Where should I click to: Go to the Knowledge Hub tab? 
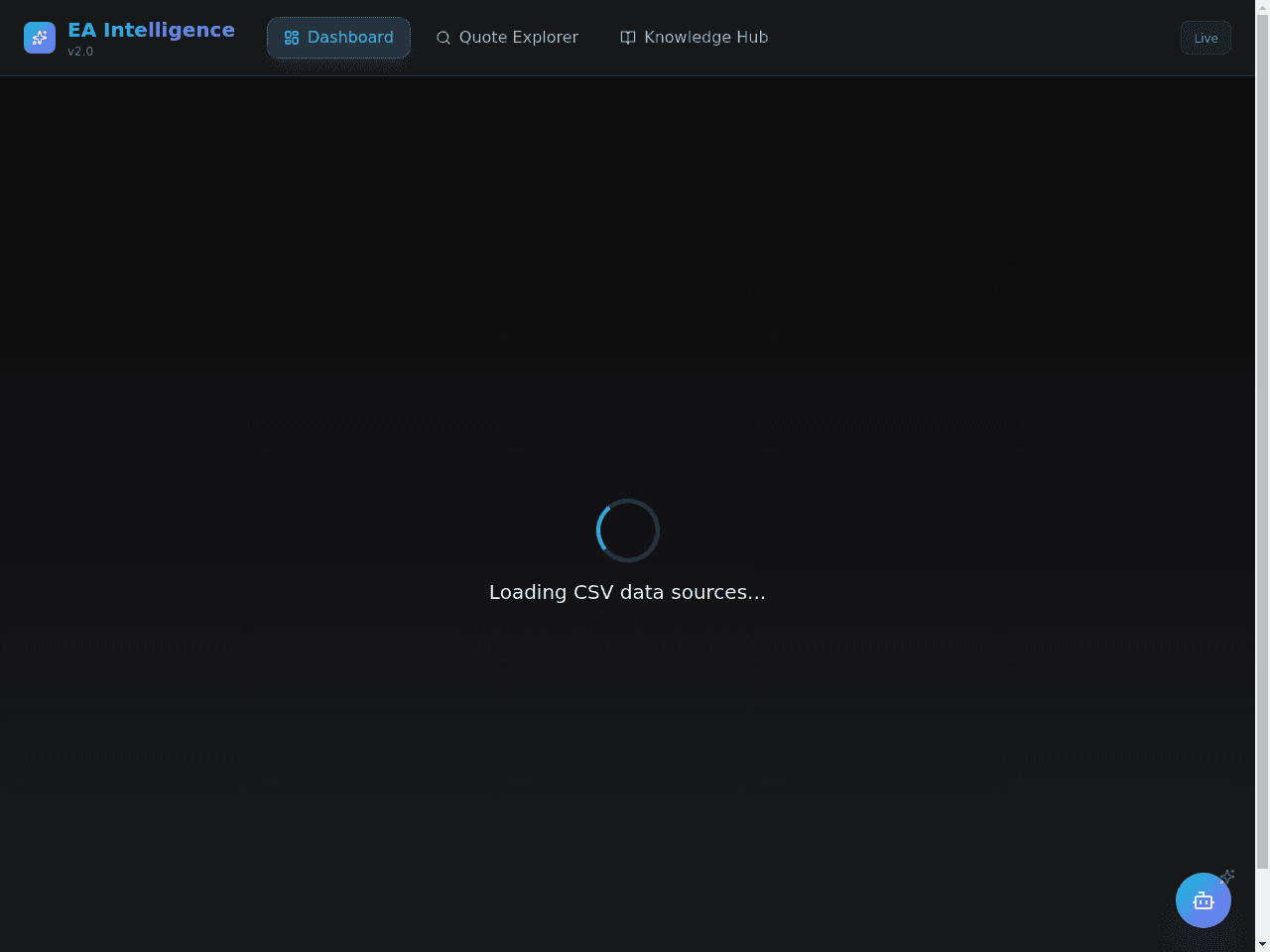point(695,38)
